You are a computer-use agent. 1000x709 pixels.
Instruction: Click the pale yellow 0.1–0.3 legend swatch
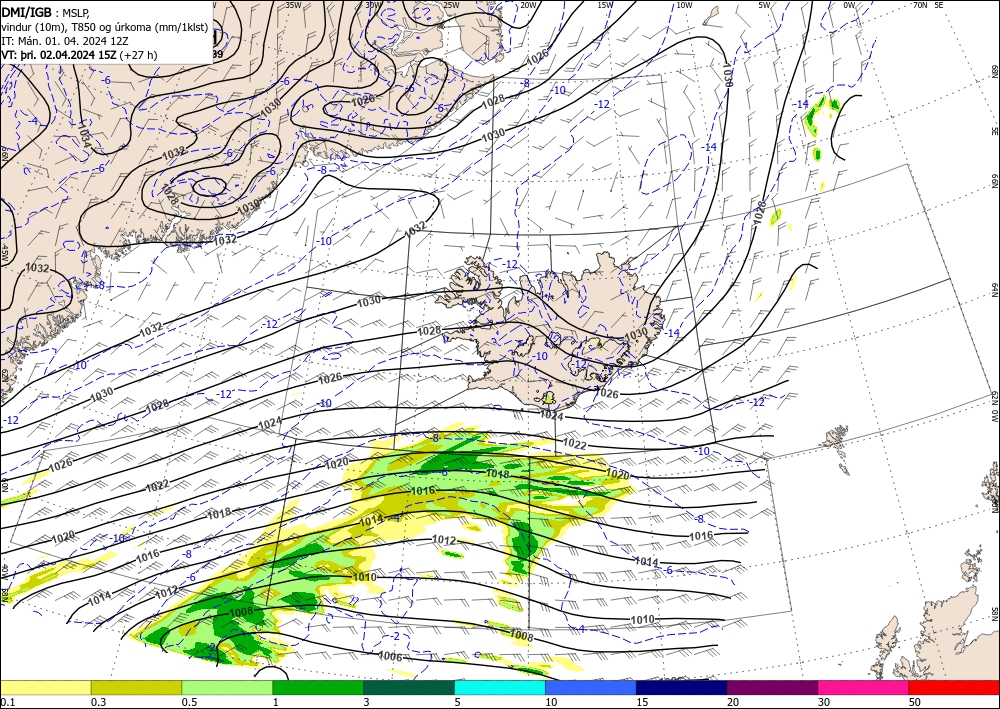point(45,687)
